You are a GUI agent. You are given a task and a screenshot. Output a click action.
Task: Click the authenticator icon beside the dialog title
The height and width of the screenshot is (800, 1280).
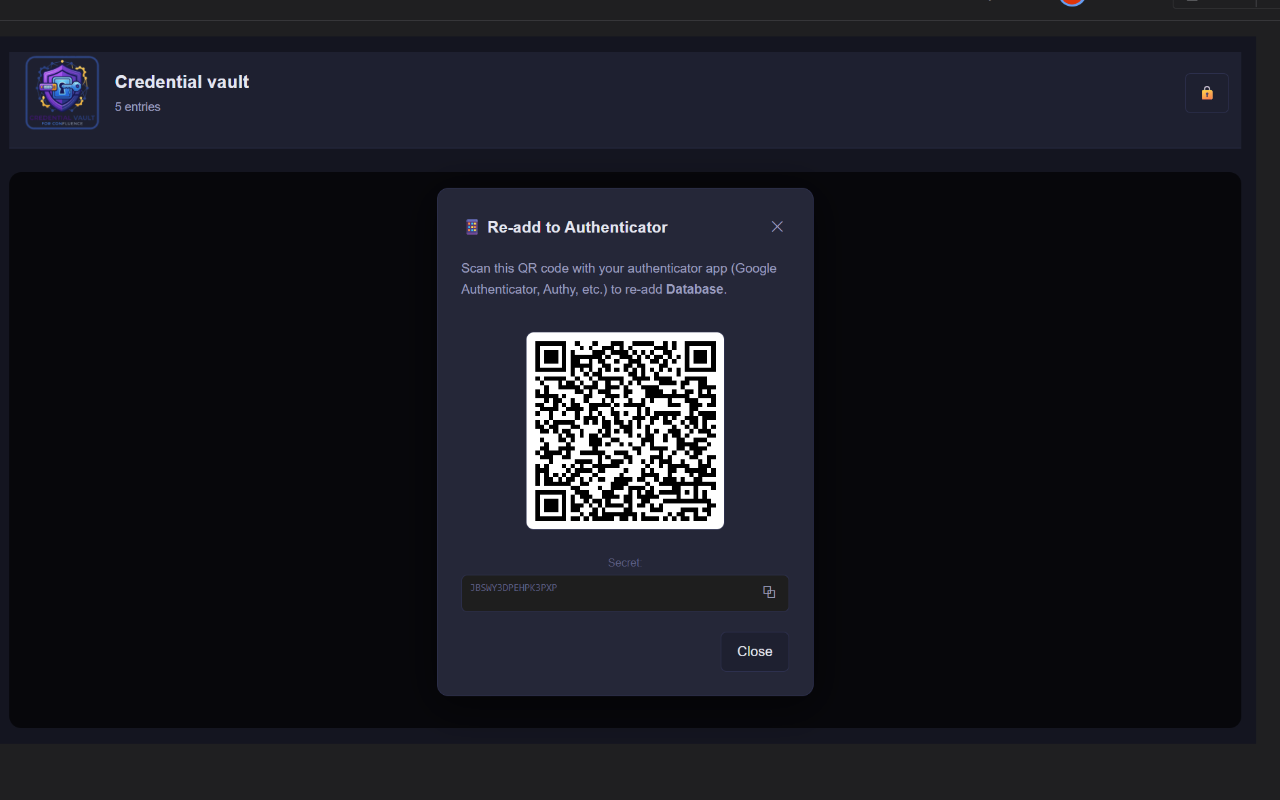point(472,227)
